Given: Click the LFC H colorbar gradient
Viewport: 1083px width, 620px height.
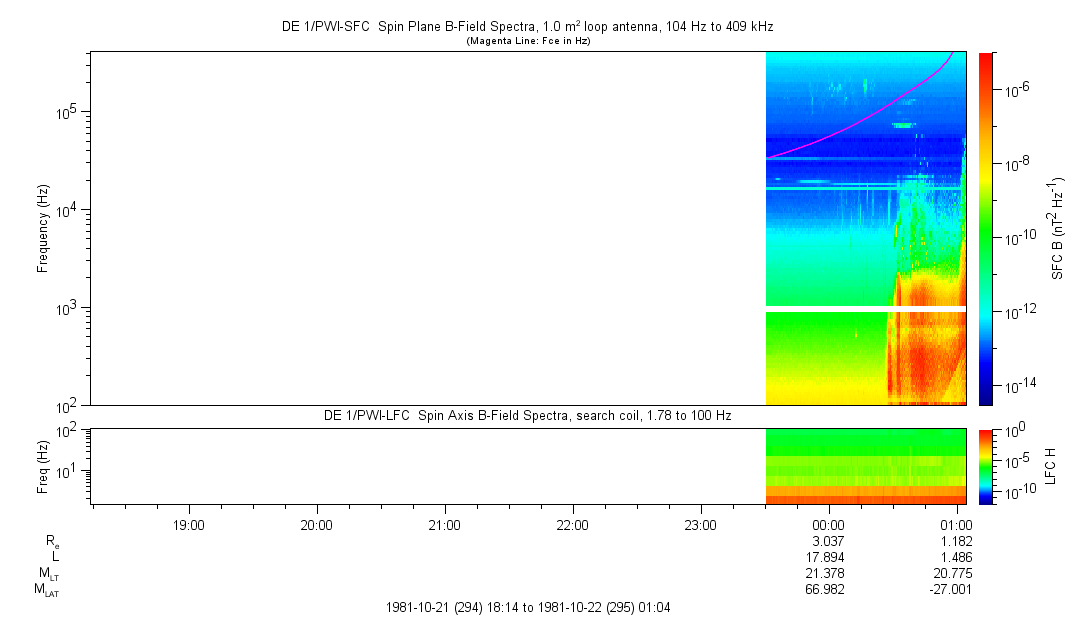Looking at the screenshot, I should tap(985, 465).
